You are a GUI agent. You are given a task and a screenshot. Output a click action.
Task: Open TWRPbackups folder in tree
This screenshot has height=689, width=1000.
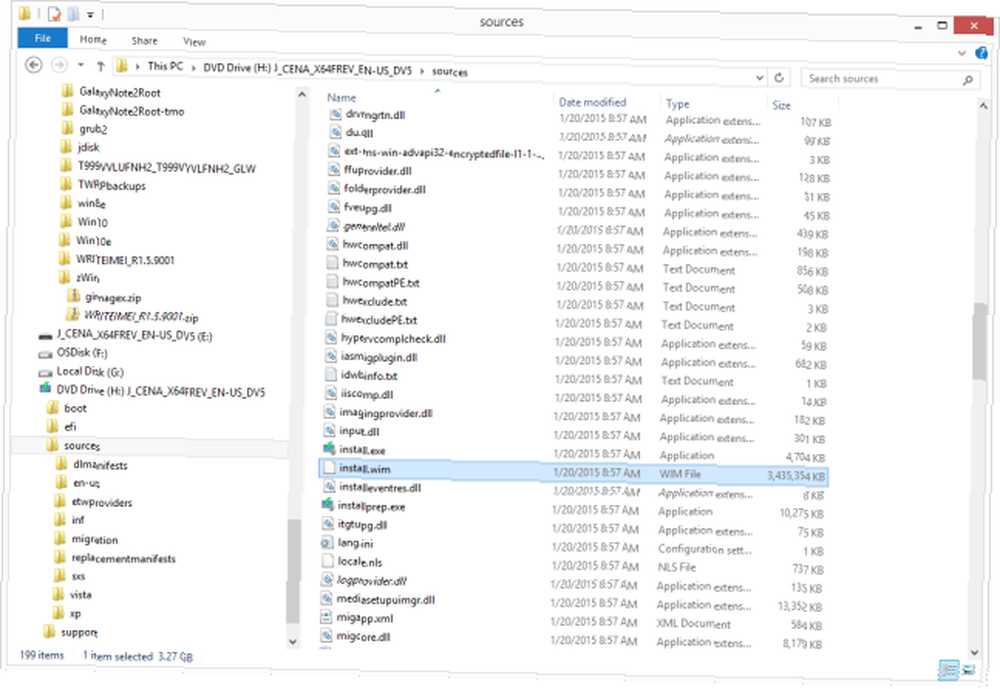[x=112, y=186]
